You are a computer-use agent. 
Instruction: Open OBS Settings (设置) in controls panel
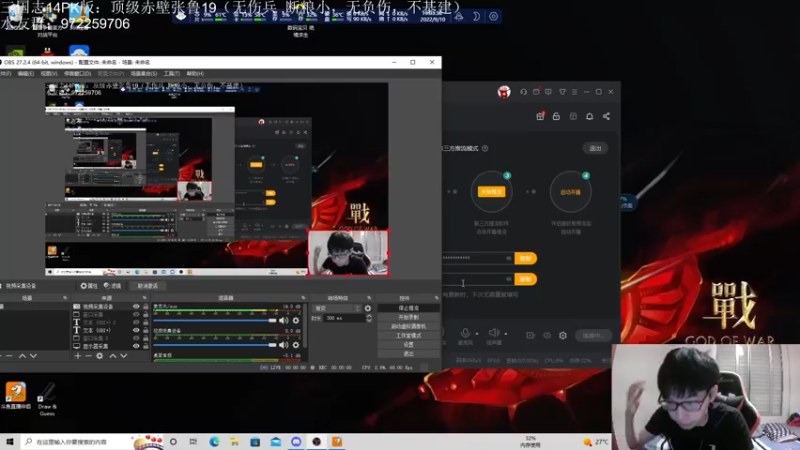click(408, 344)
